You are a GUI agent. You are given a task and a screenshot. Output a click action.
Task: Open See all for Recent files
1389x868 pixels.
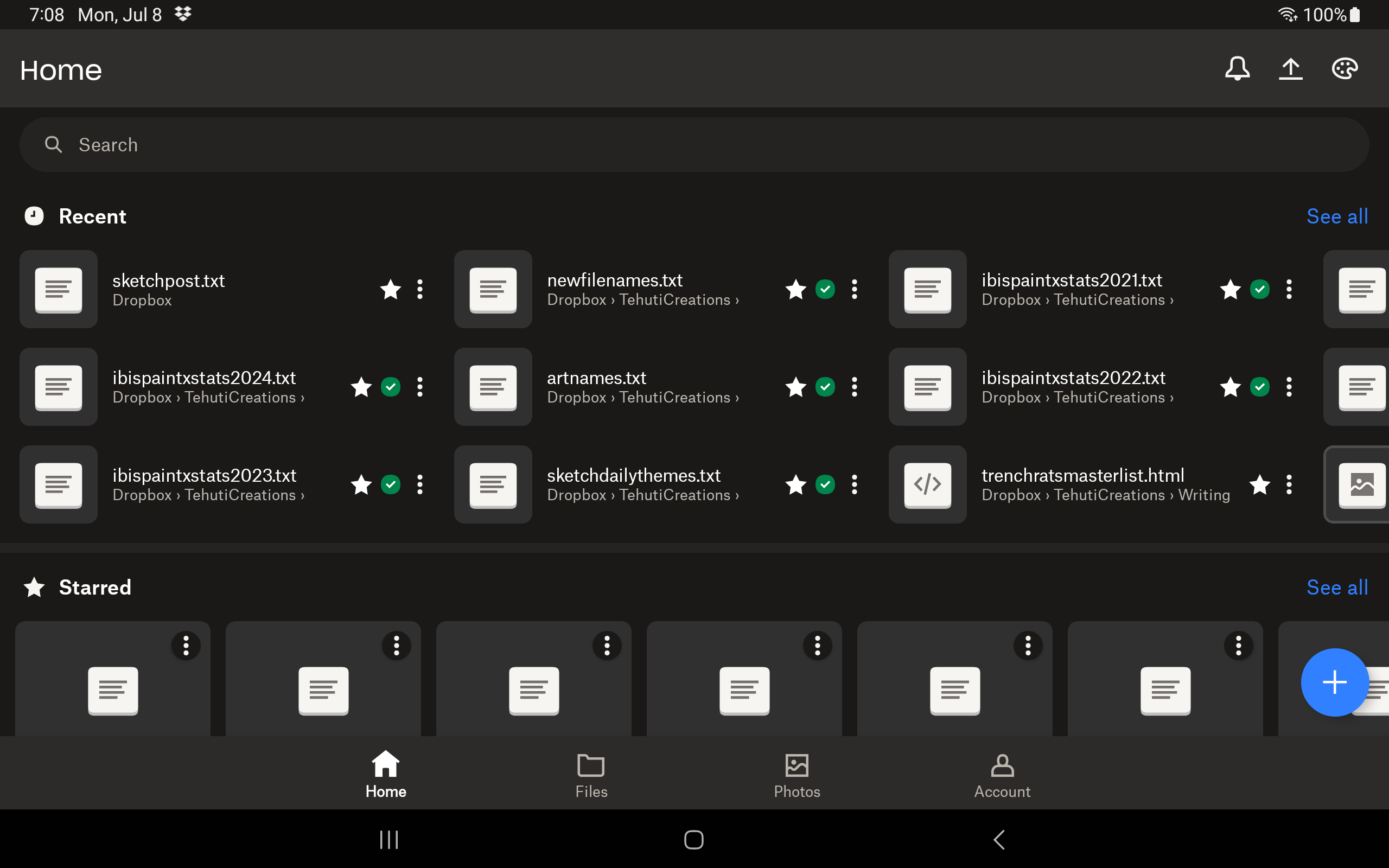pos(1337,216)
